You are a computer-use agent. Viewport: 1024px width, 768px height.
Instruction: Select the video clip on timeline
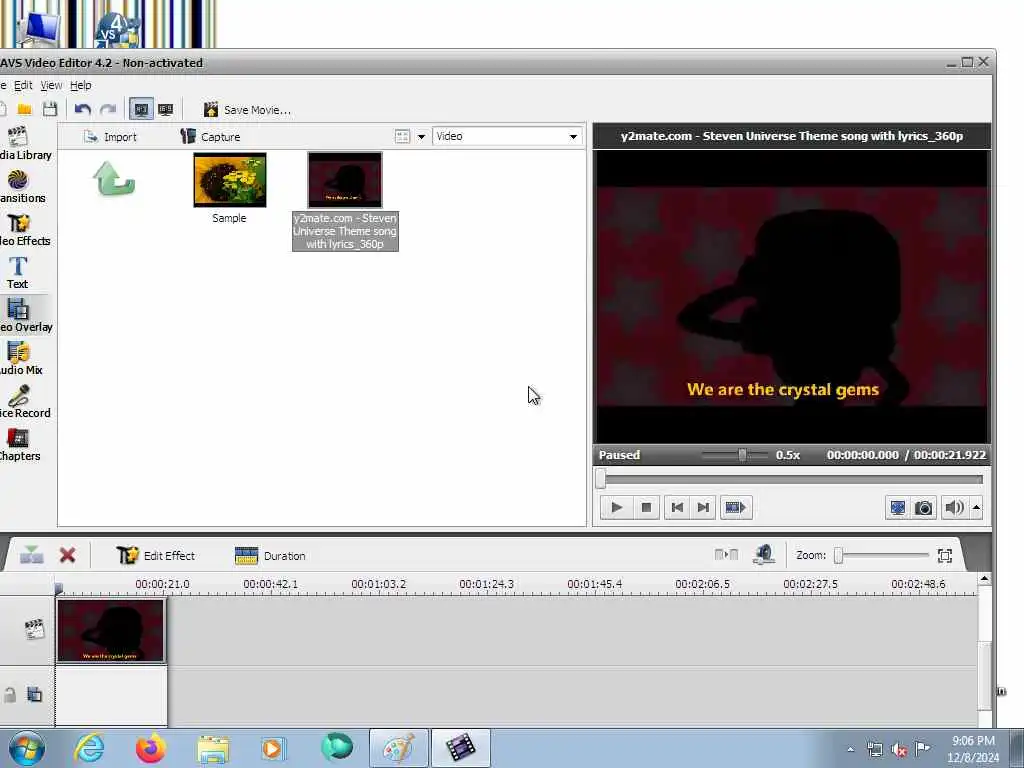click(x=111, y=631)
